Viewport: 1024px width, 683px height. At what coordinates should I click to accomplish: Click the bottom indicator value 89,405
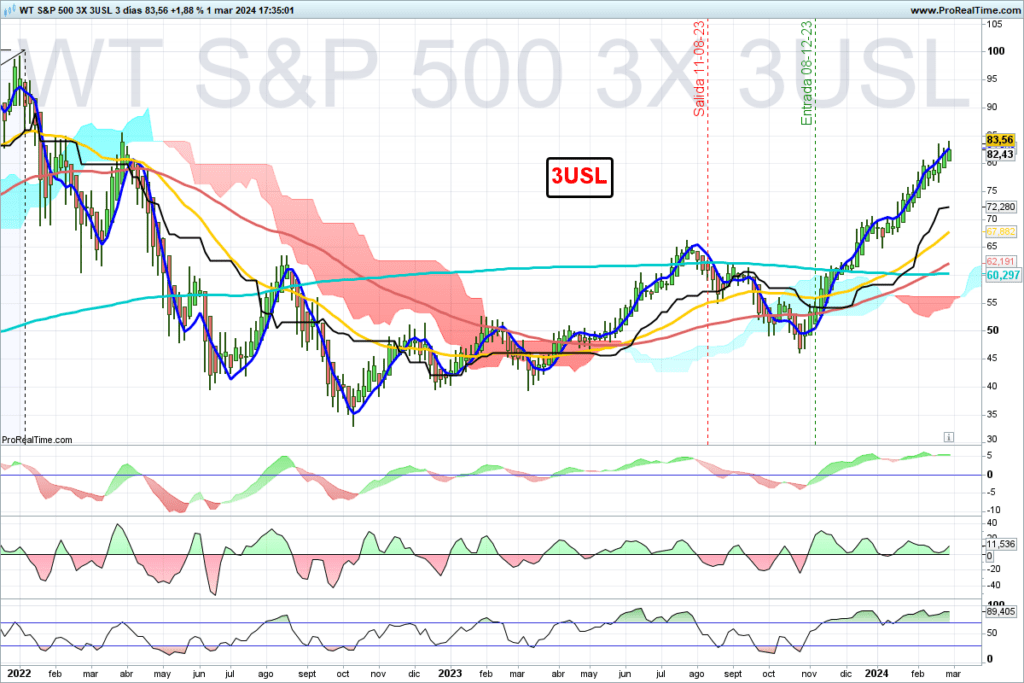tap(1000, 612)
